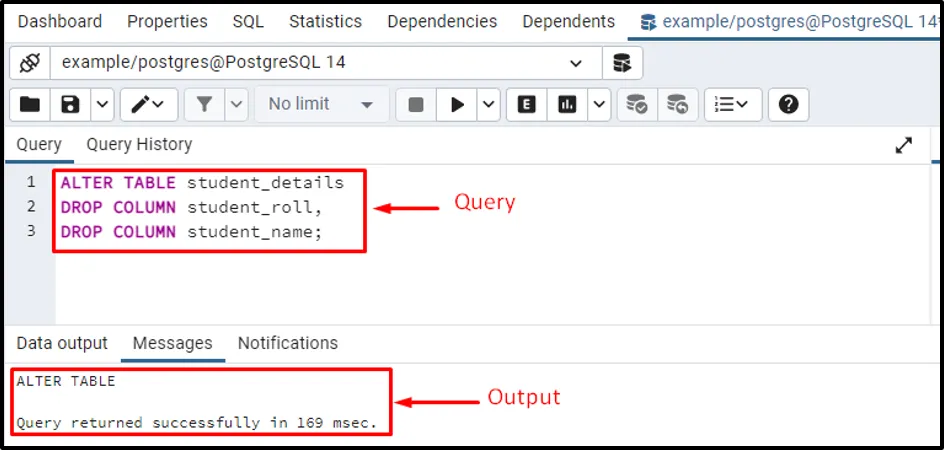Click the Stop query button
This screenshot has width=944, height=450.
[x=416, y=104]
